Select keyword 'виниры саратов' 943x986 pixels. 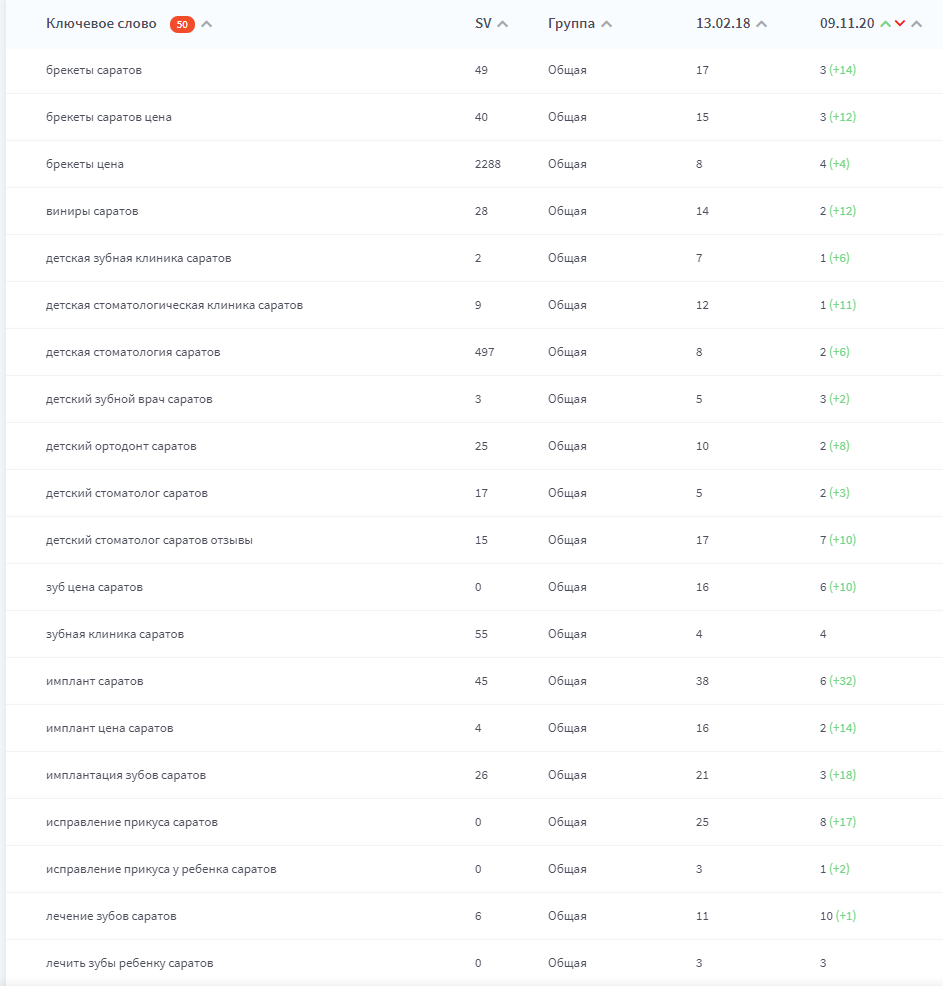click(92, 211)
